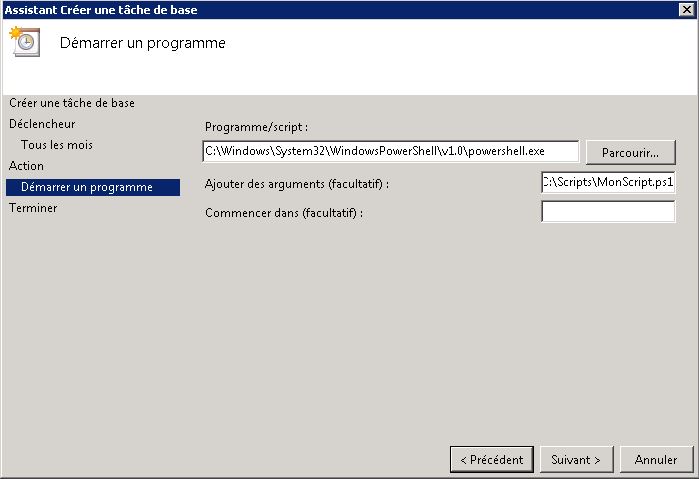
Task: Click the empty 'Commencer dans' field
Action: coord(608,211)
